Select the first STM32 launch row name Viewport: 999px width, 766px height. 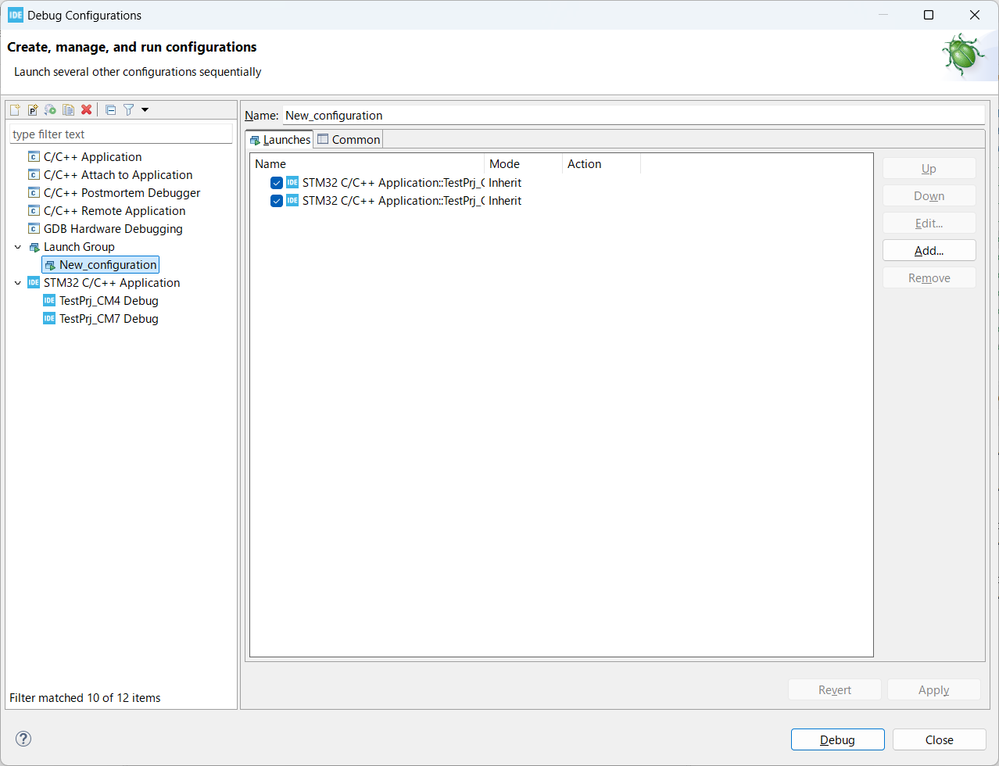click(392, 183)
